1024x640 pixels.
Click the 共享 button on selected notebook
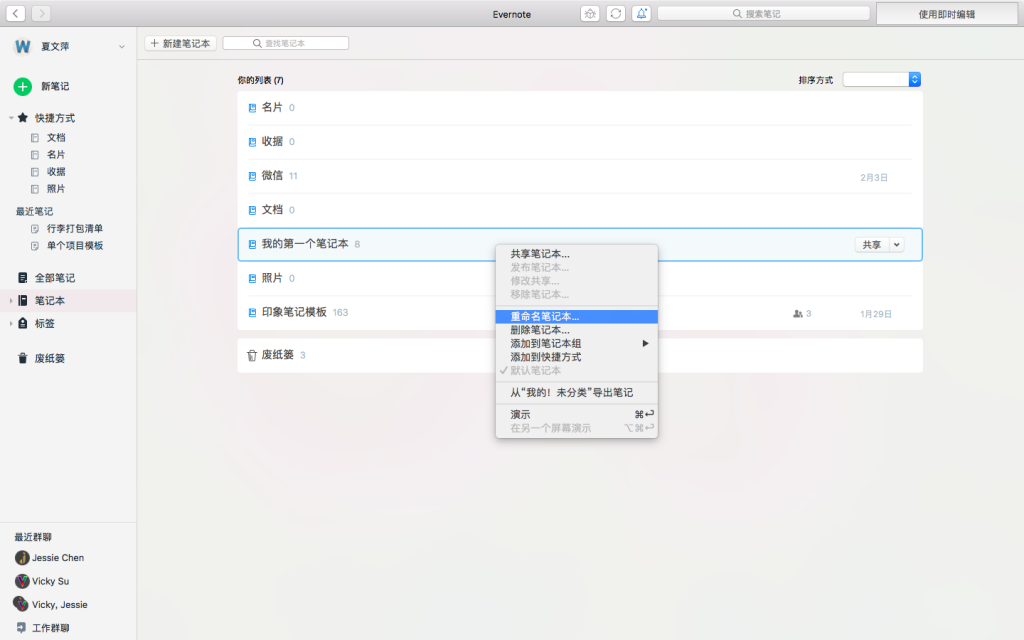[872, 245]
